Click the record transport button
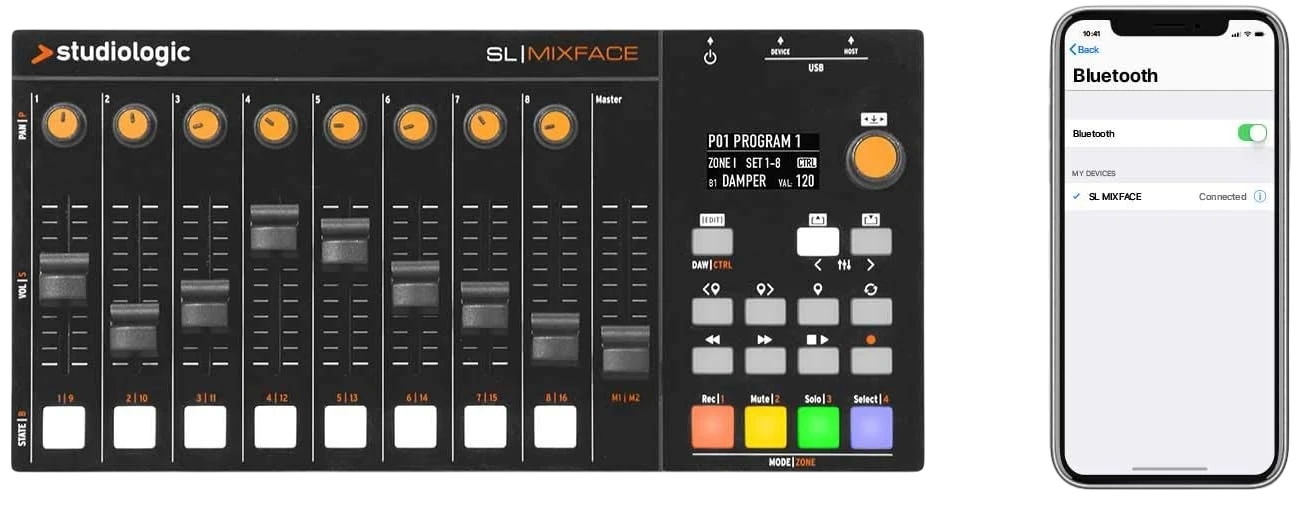 tap(871, 361)
